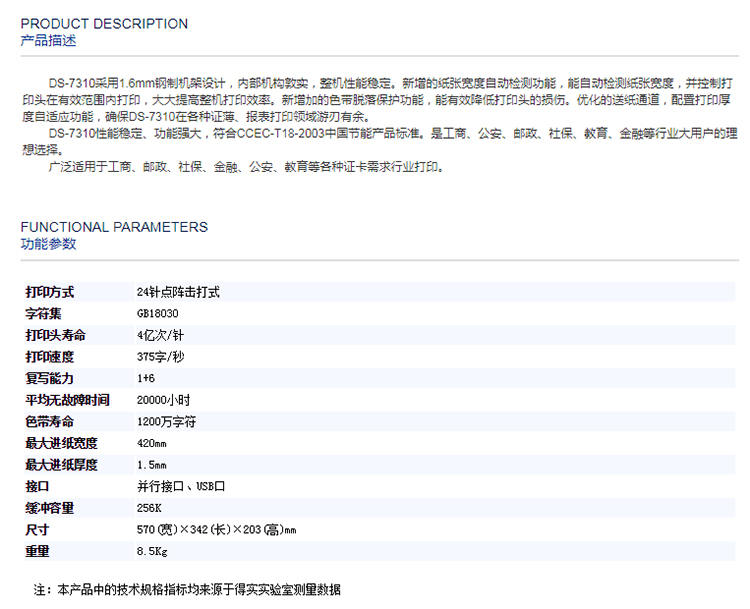Image resolution: width=750 pixels, height=609 pixels.
Task: Select the 打印方式 row label
Action: pyautogui.click(x=50, y=293)
